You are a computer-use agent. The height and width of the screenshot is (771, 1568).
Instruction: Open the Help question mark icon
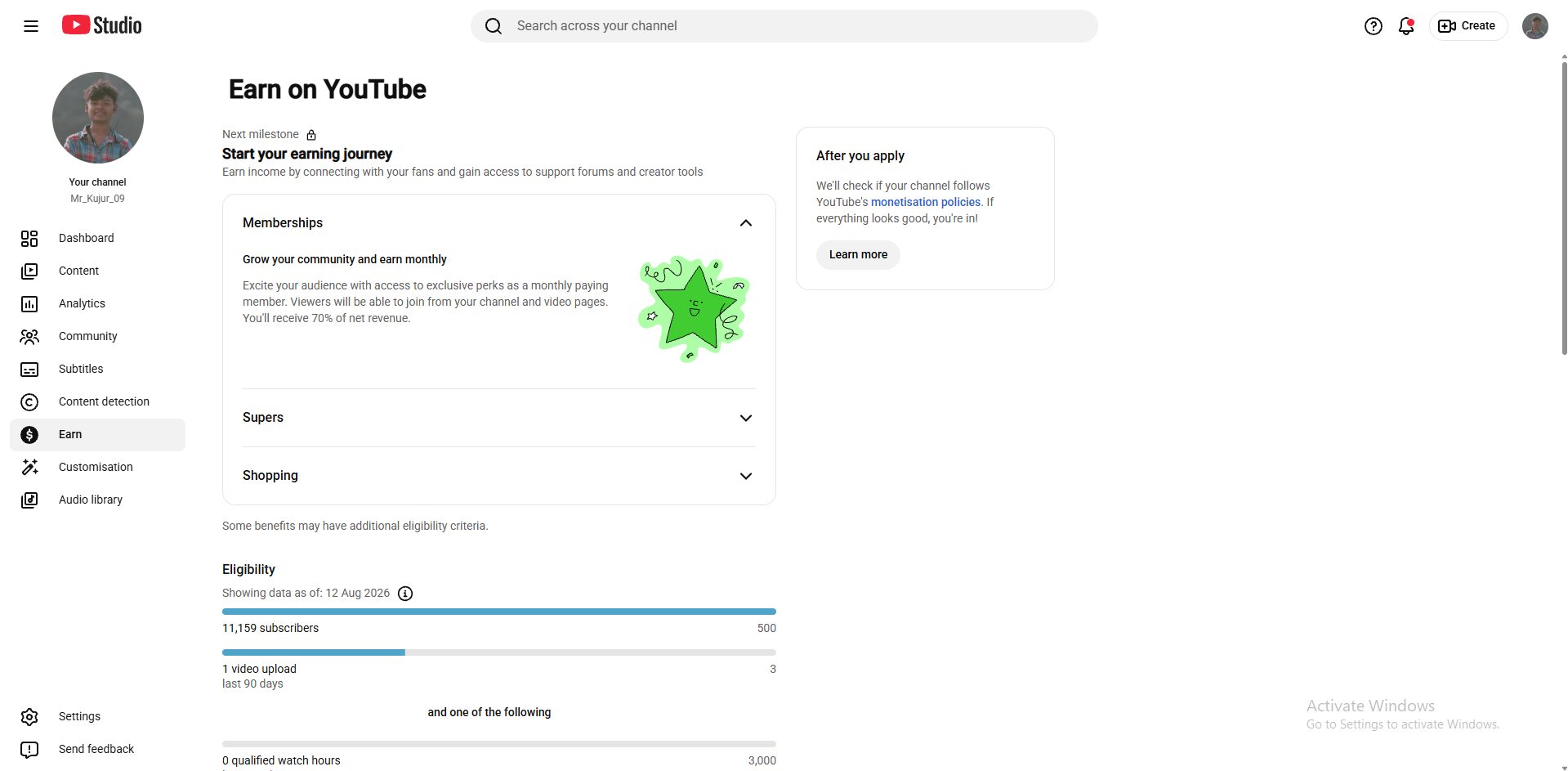[1374, 26]
